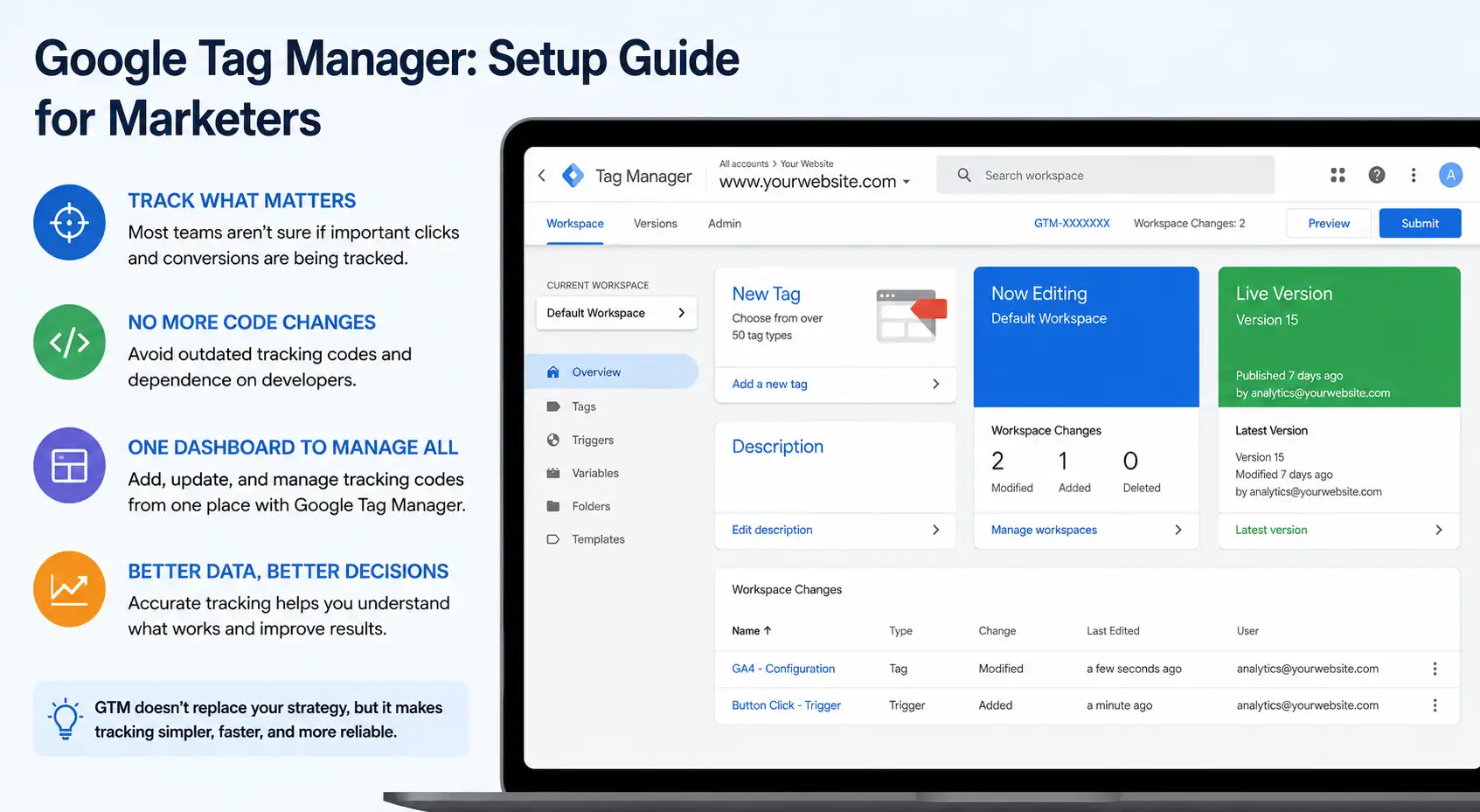Viewport: 1480px width, 812px height.
Task: Click the Search workspace field
Action: (x=1105, y=175)
